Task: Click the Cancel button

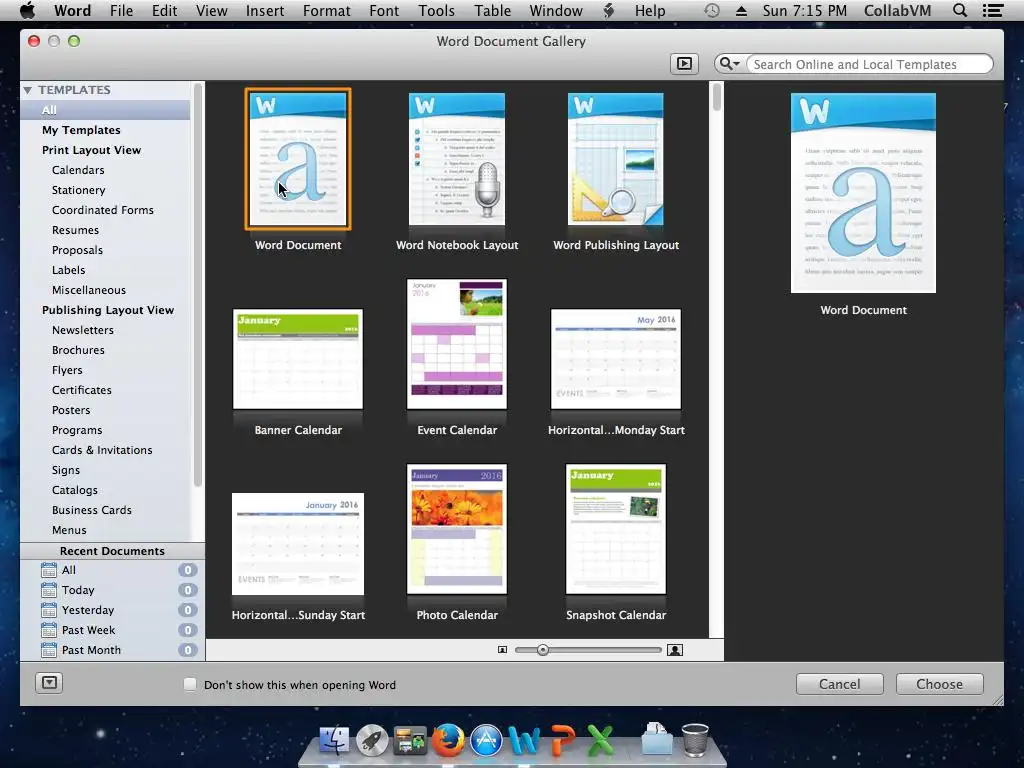Action: point(839,684)
